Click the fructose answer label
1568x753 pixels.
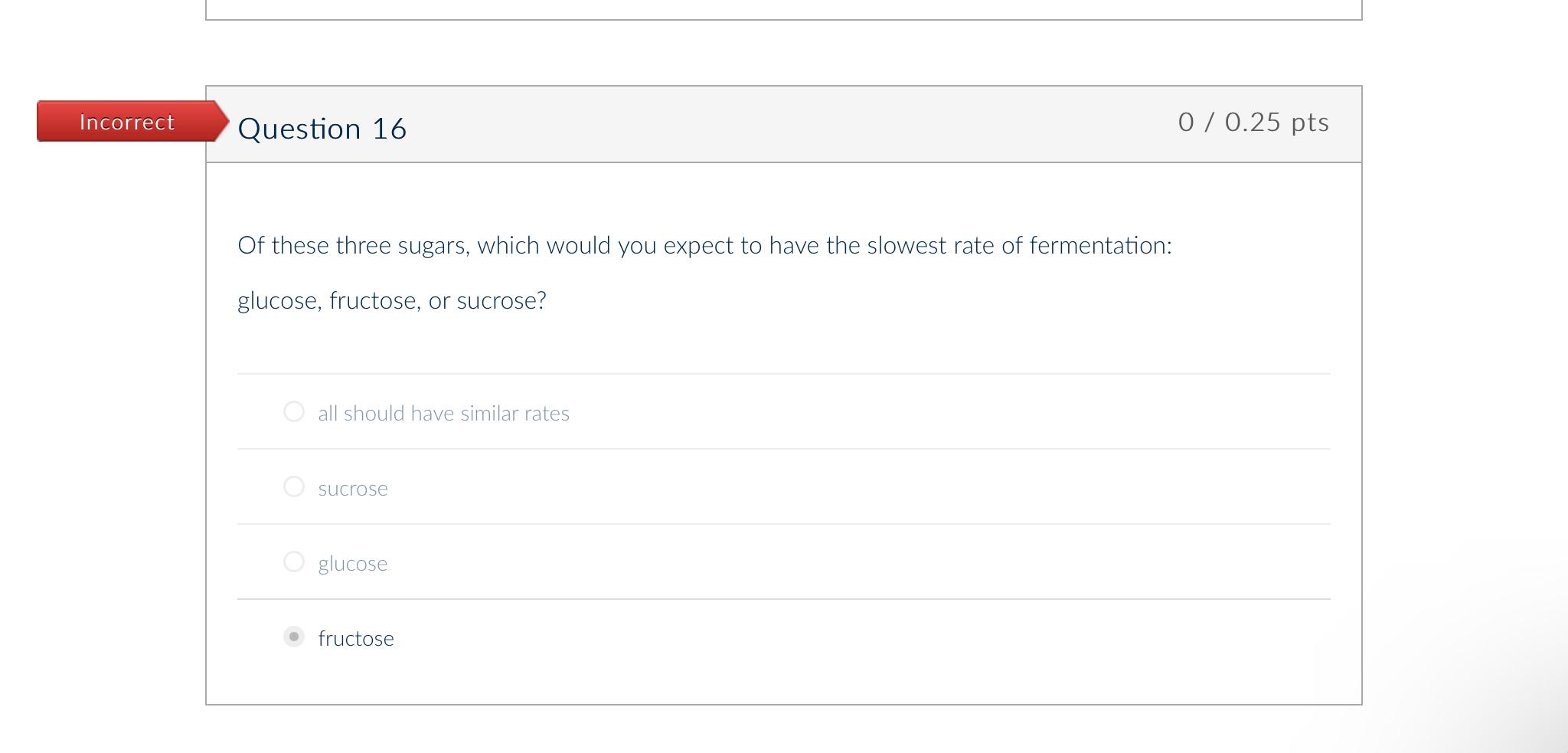click(x=356, y=639)
